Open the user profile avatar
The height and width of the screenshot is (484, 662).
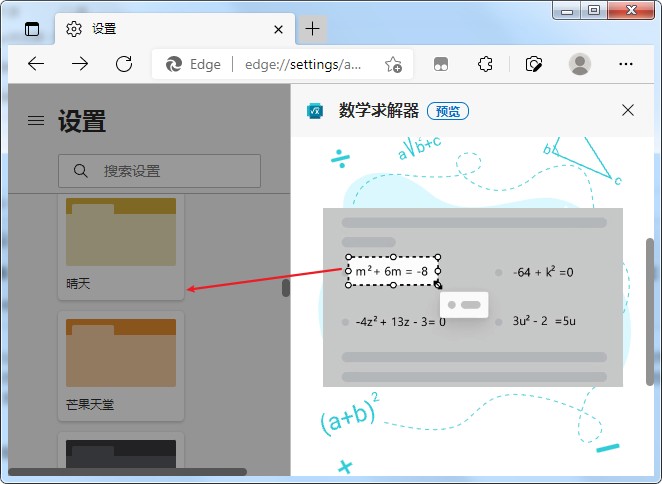(580, 64)
